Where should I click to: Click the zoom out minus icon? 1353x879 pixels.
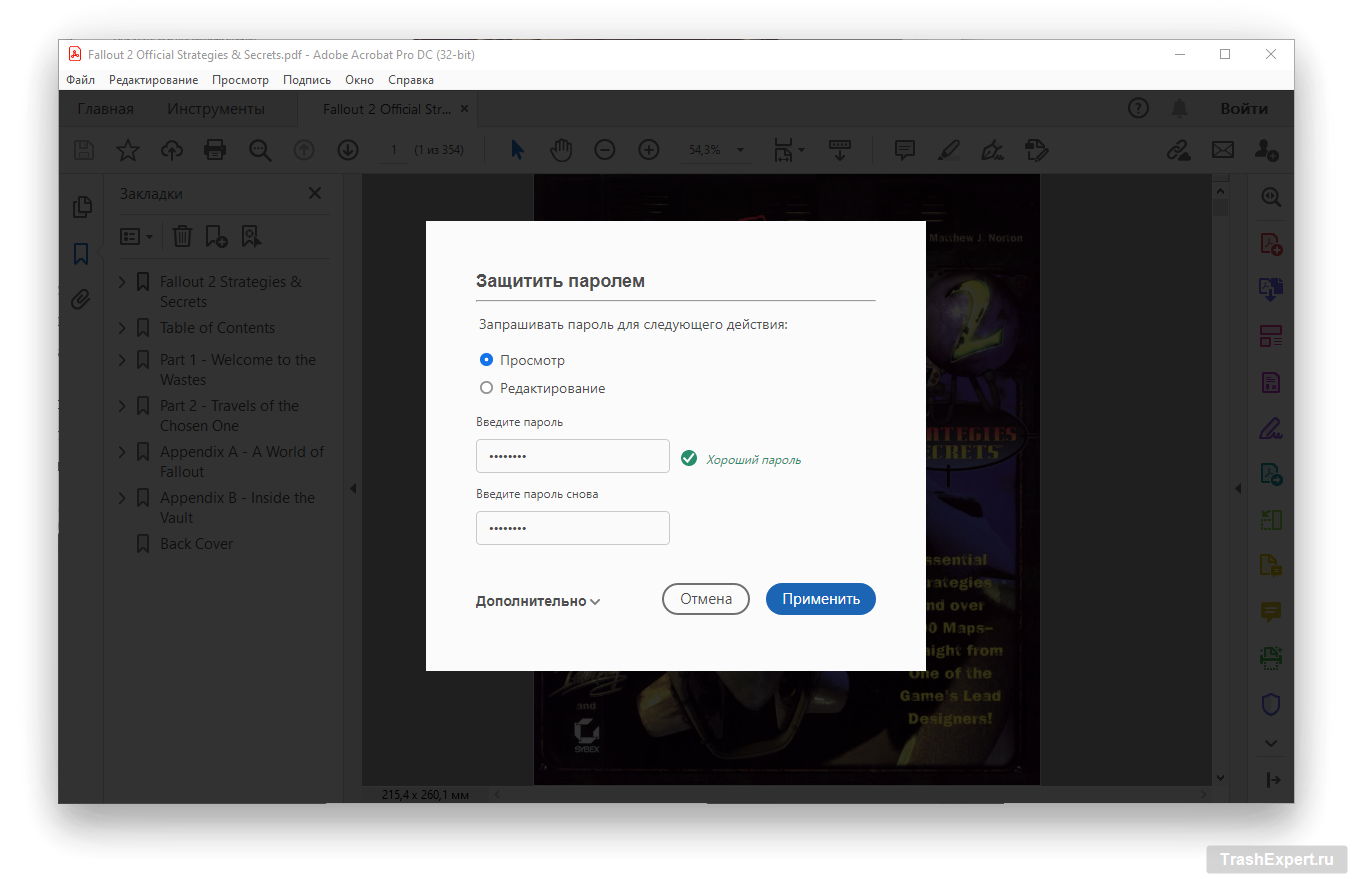coord(605,150)
